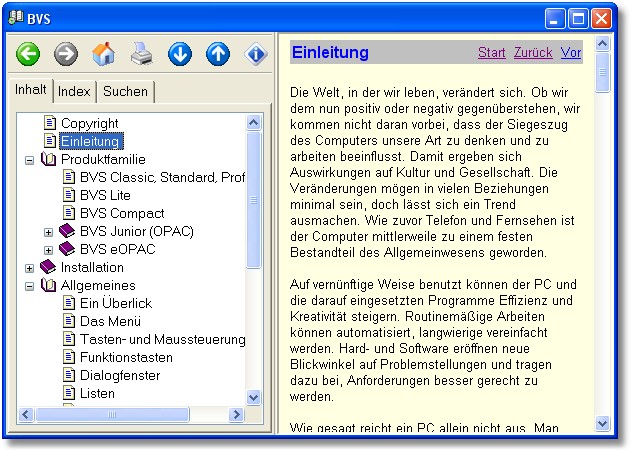
Task: Open the Home page icon
Action: click(104, 54)
